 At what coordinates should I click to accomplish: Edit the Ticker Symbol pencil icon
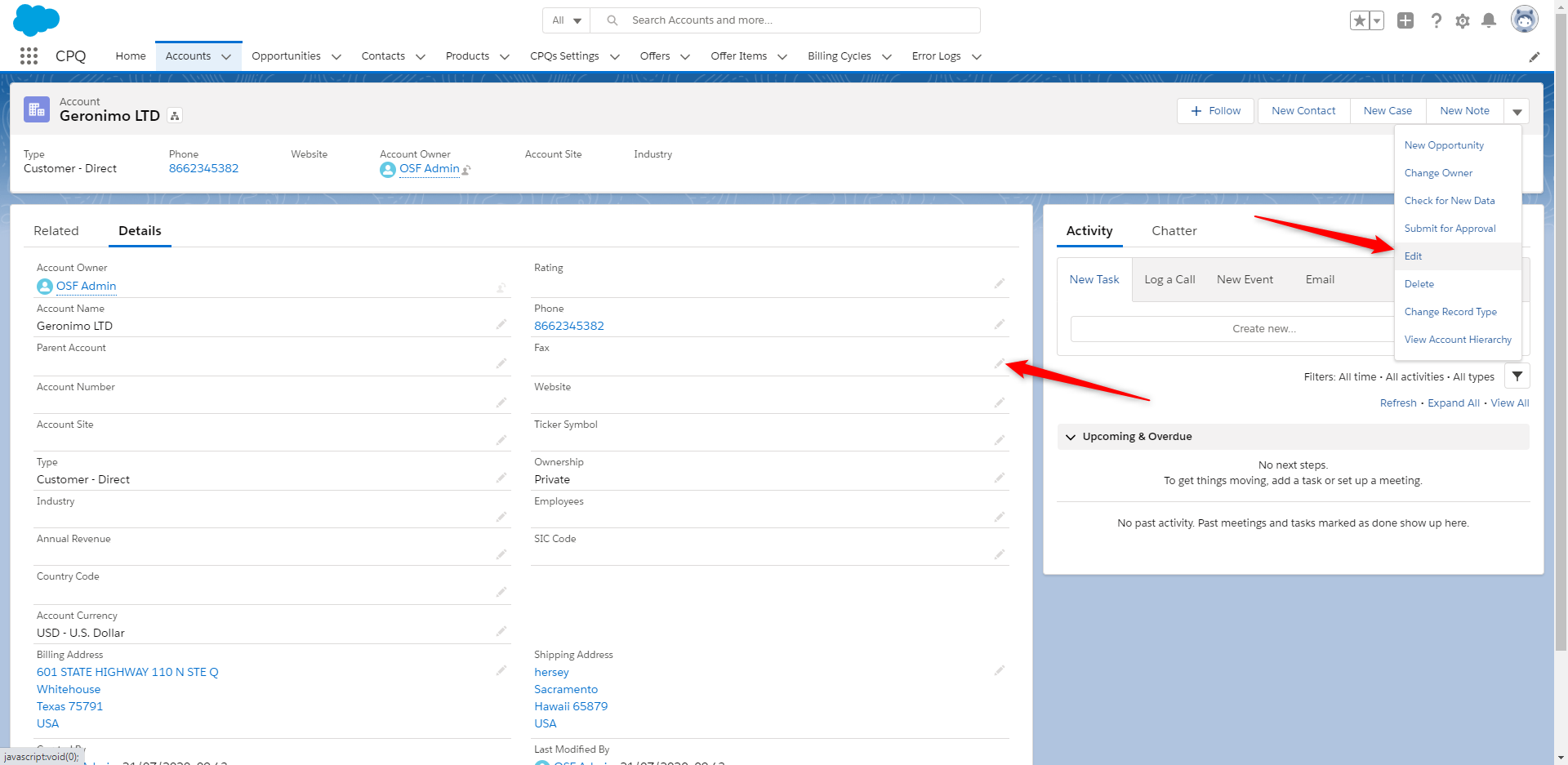(x=999, y=440)
